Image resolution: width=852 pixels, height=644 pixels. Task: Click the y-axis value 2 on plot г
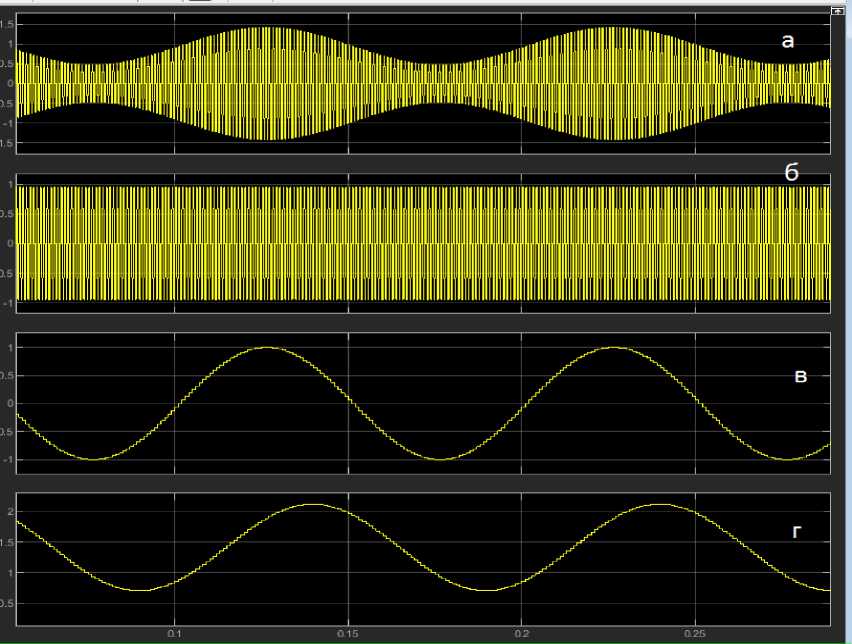click(10, 511)
